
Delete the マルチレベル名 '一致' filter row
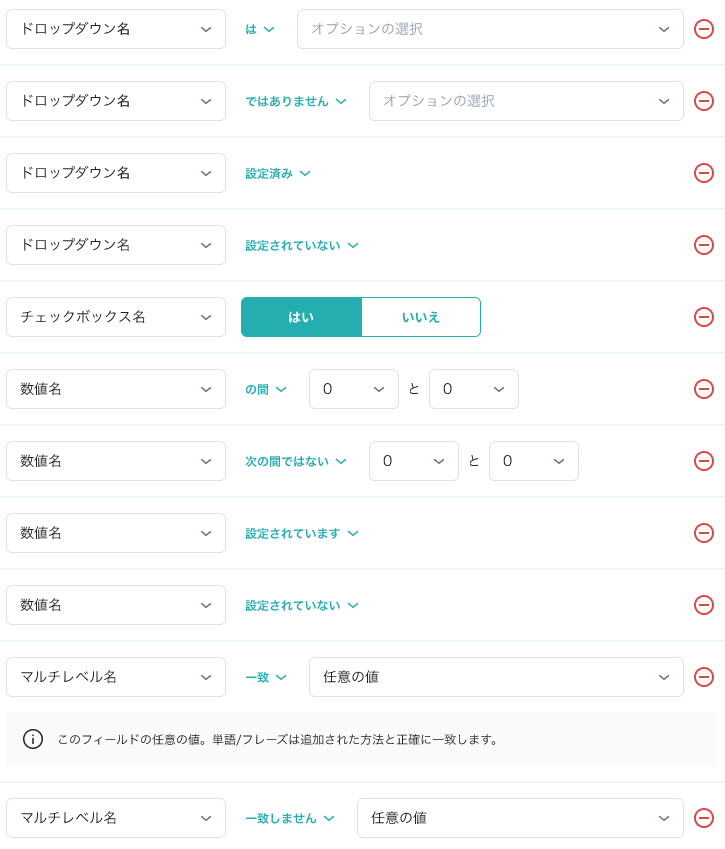click(x=704, y=677)
